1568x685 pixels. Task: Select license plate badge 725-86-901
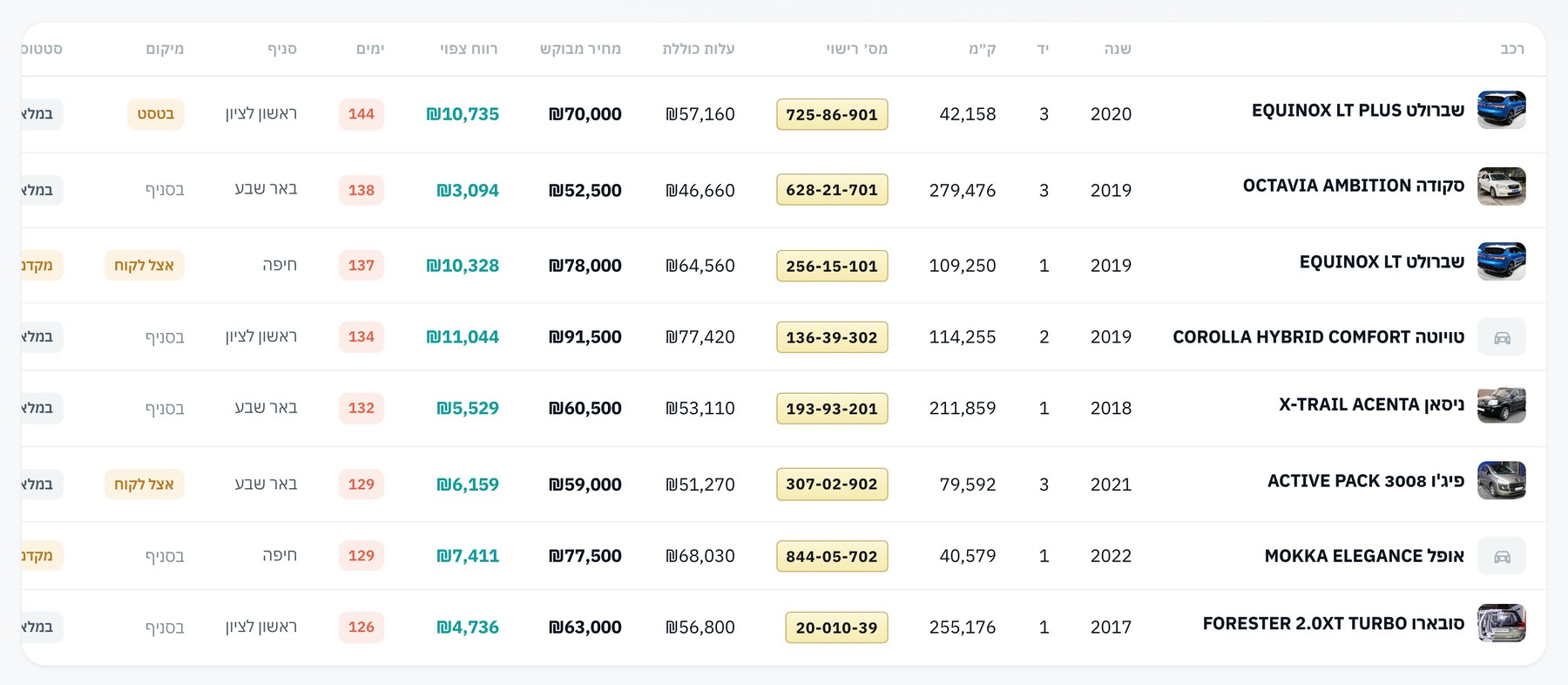click(x=832, y=114)
